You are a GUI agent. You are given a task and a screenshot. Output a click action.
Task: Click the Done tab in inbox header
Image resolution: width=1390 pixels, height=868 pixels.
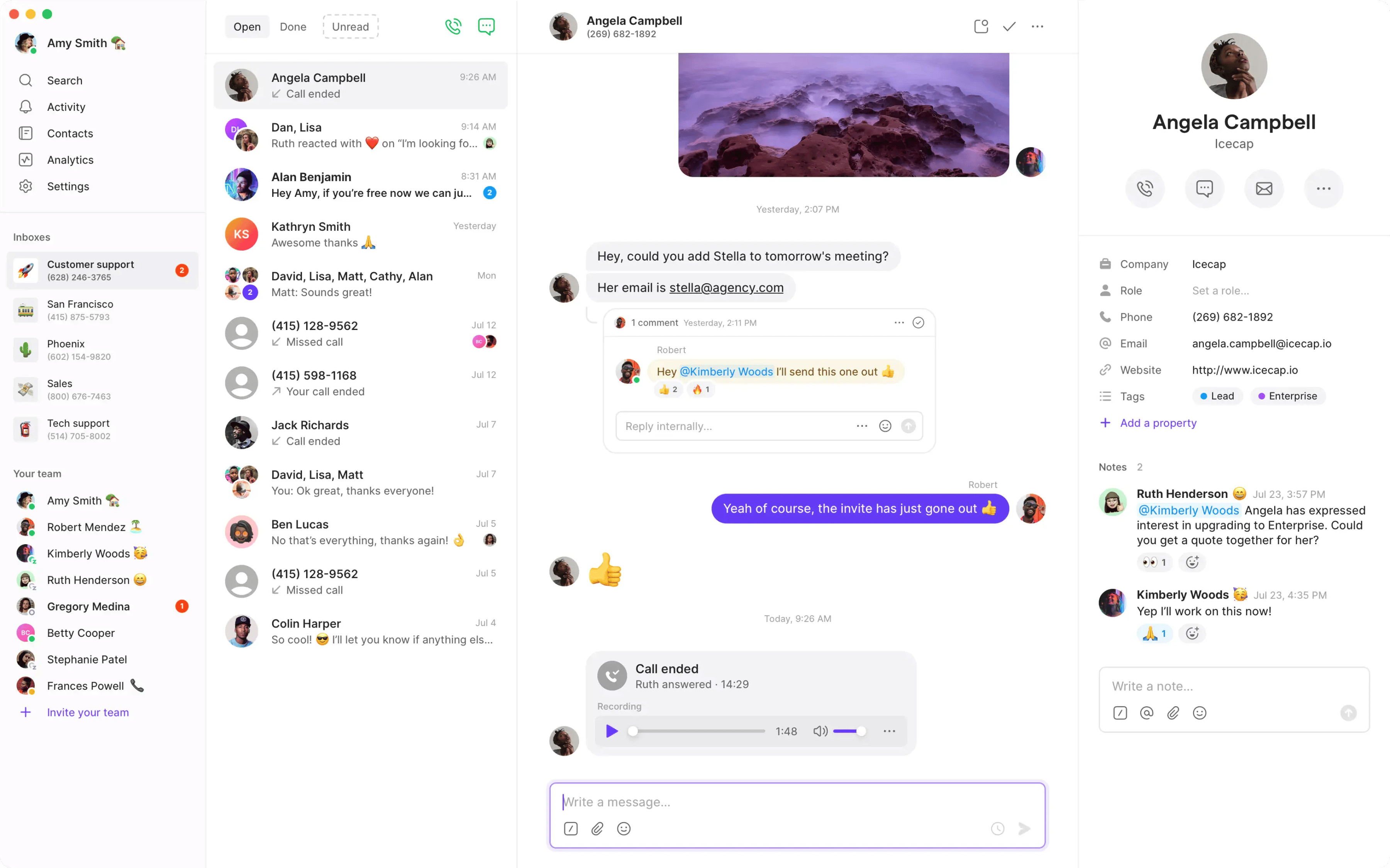293,26
